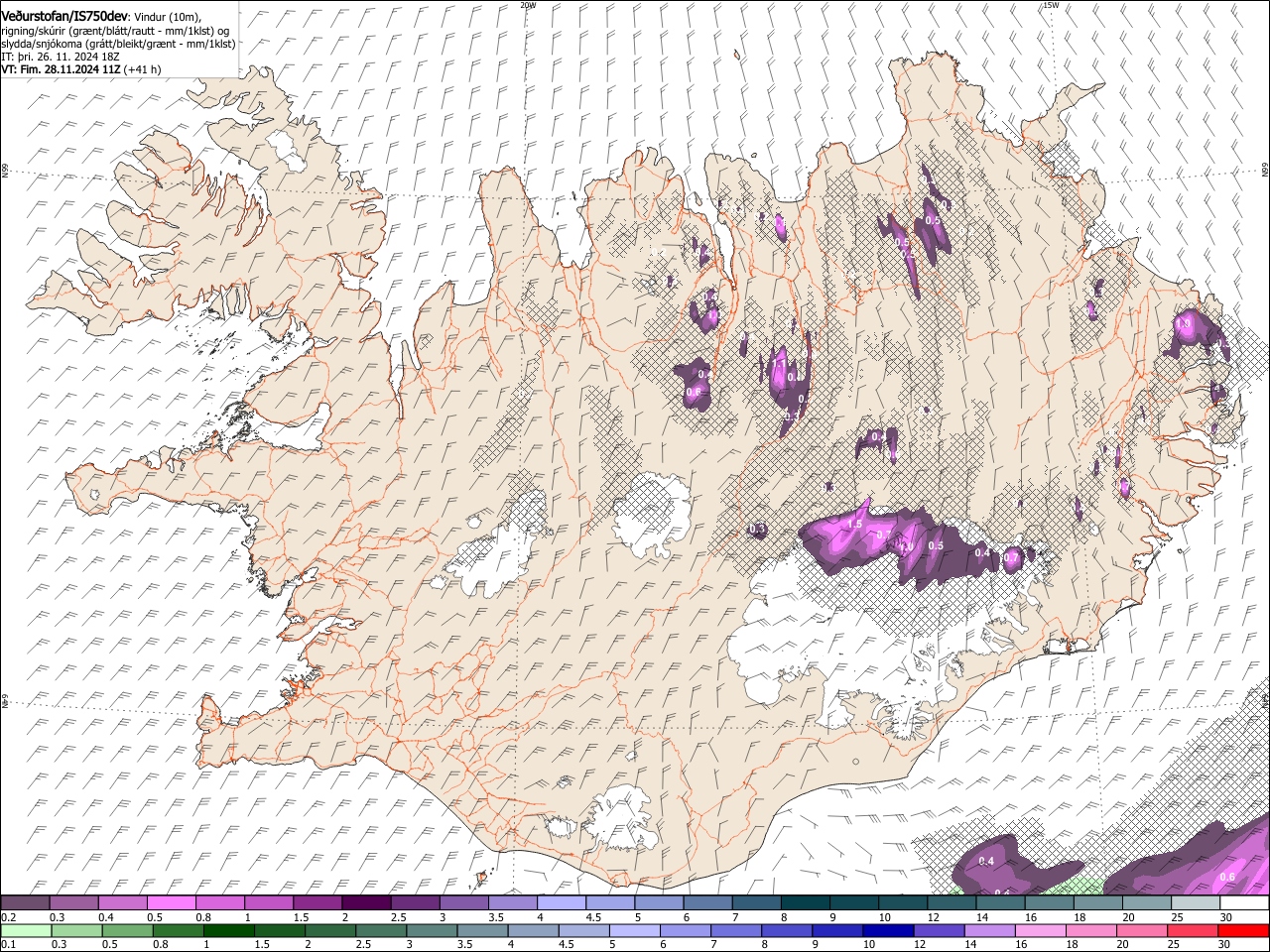Image resolution: width=1270 pixels, height=952 pixels.
Task: Click the 'rigning/skúrir' legend description line
Action: pyautogui.click(x=115, y=31)
